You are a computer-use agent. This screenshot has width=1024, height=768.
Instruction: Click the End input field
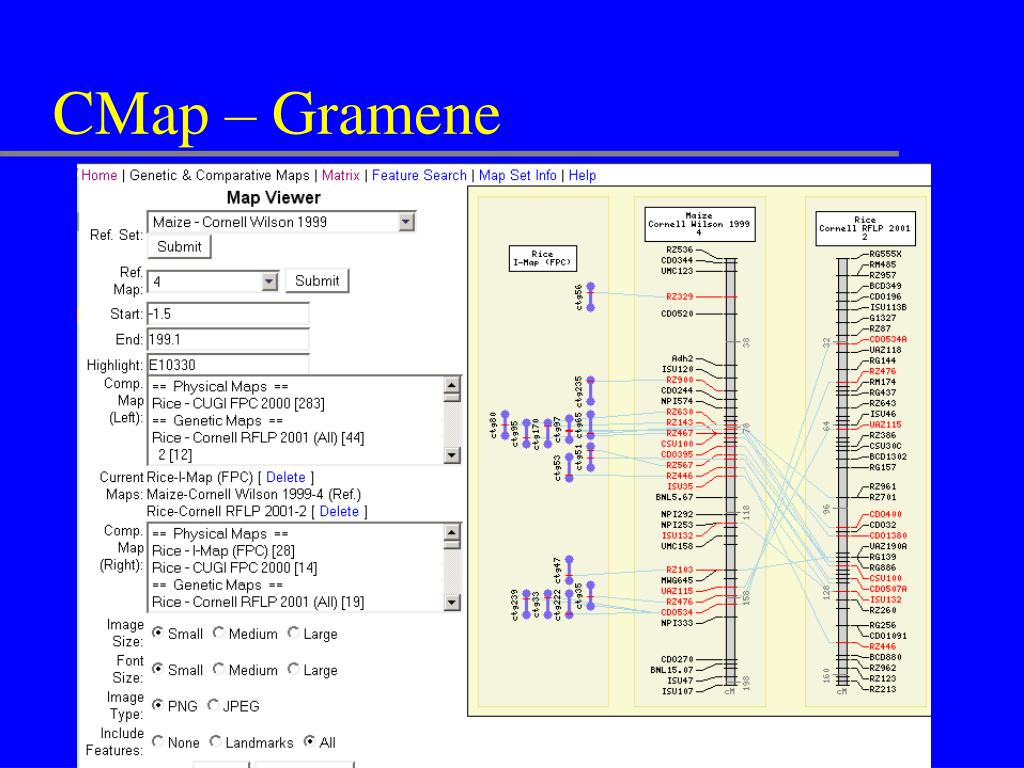point(228,340)
